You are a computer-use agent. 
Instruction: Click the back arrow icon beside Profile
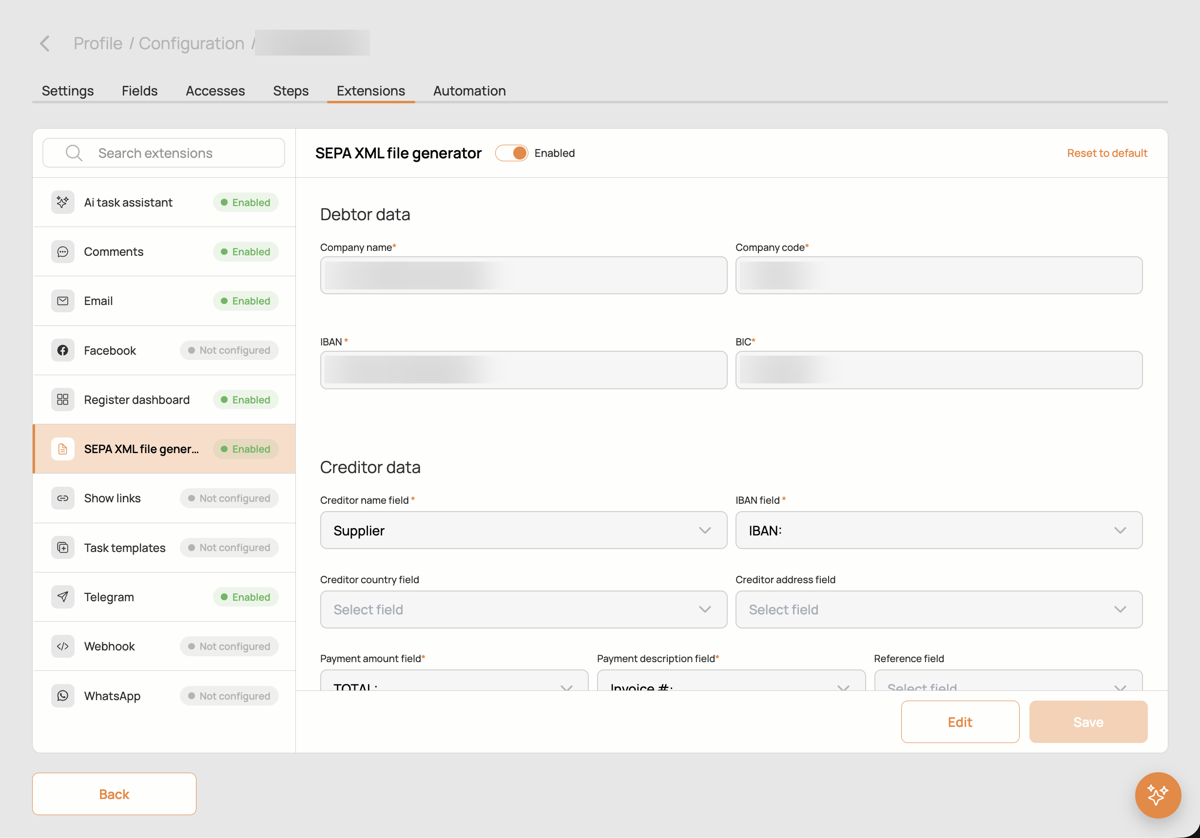point(45,43)
